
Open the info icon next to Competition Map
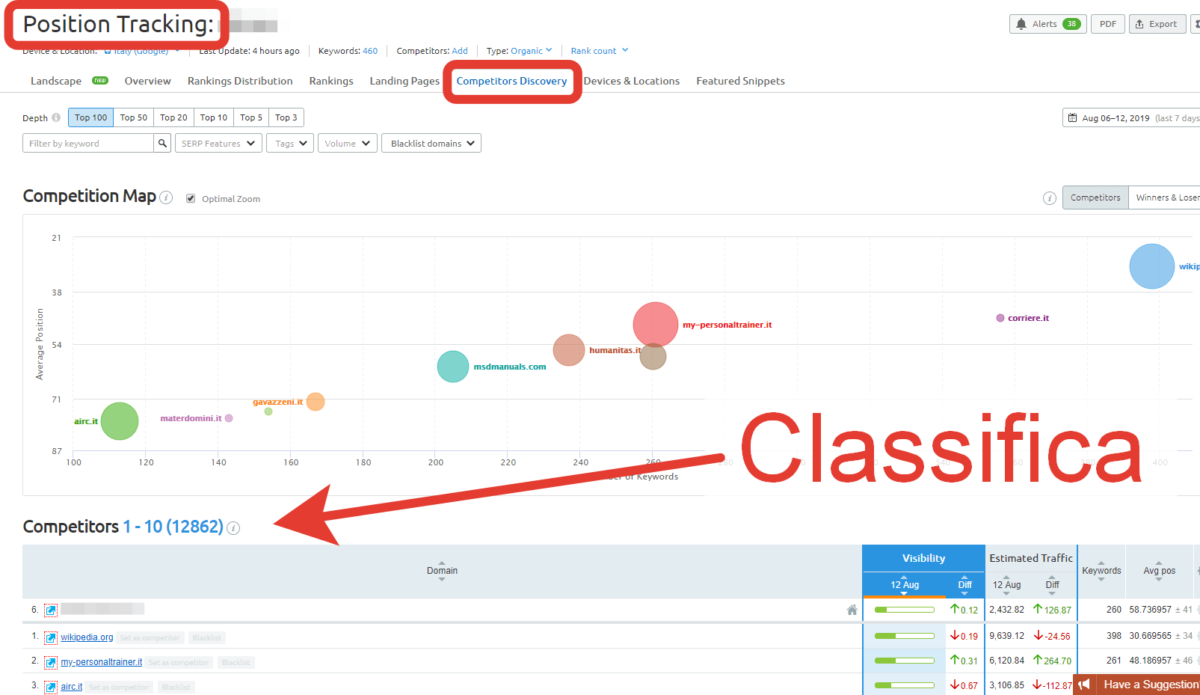(x=166, y=197)
